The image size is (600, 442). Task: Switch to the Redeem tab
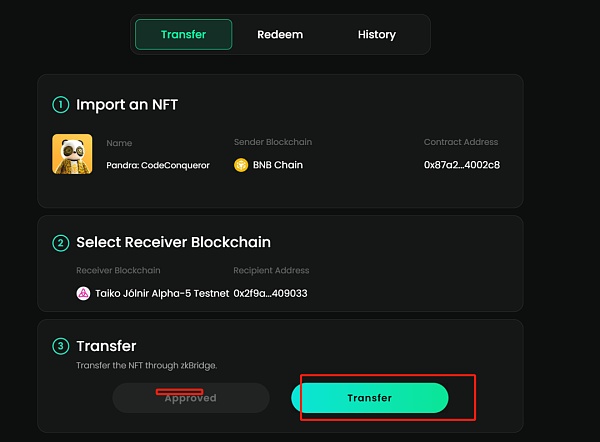coord(280,35)
